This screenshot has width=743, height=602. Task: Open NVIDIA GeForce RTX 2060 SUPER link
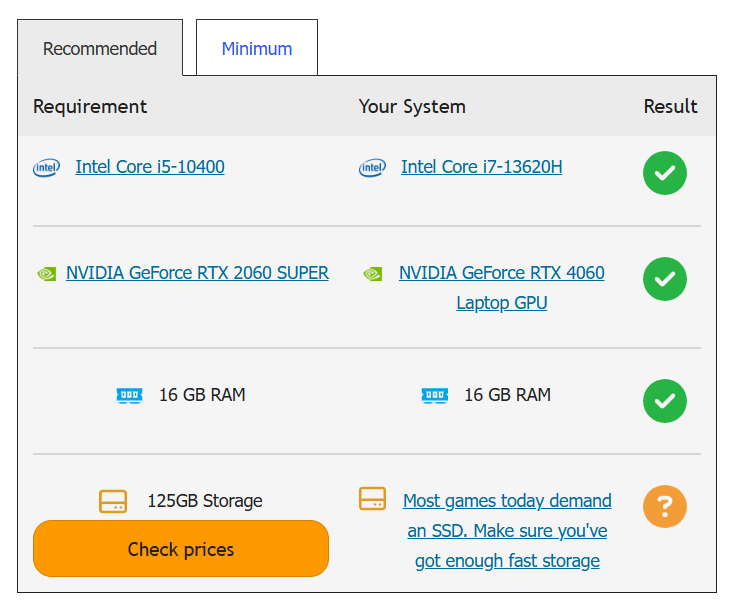pos(197,273)
